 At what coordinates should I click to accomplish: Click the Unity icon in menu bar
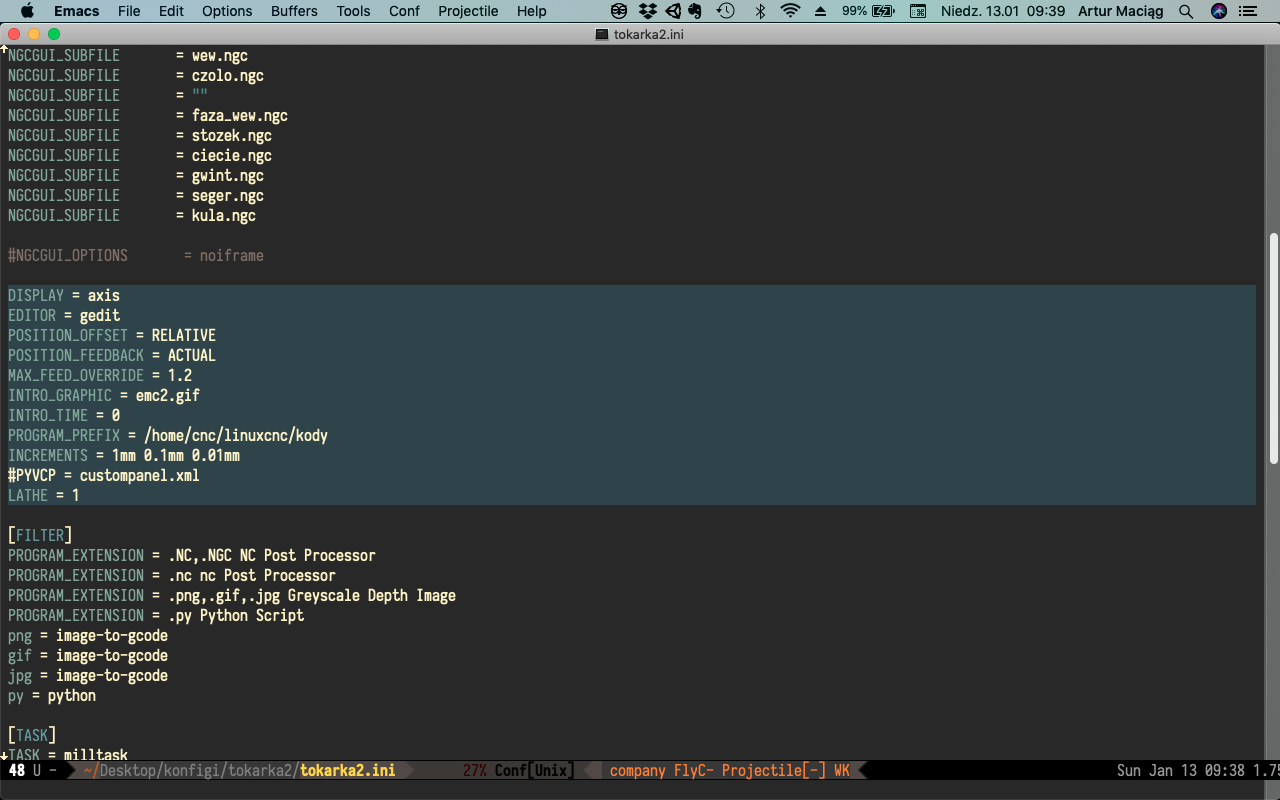[x=673, y=11]
